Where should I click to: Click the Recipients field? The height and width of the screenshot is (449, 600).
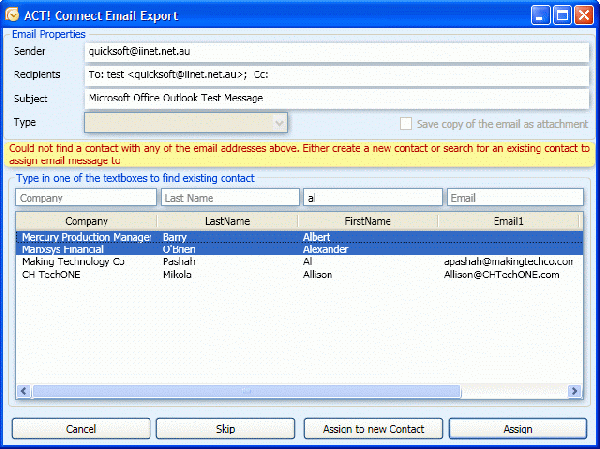point(336,75)
